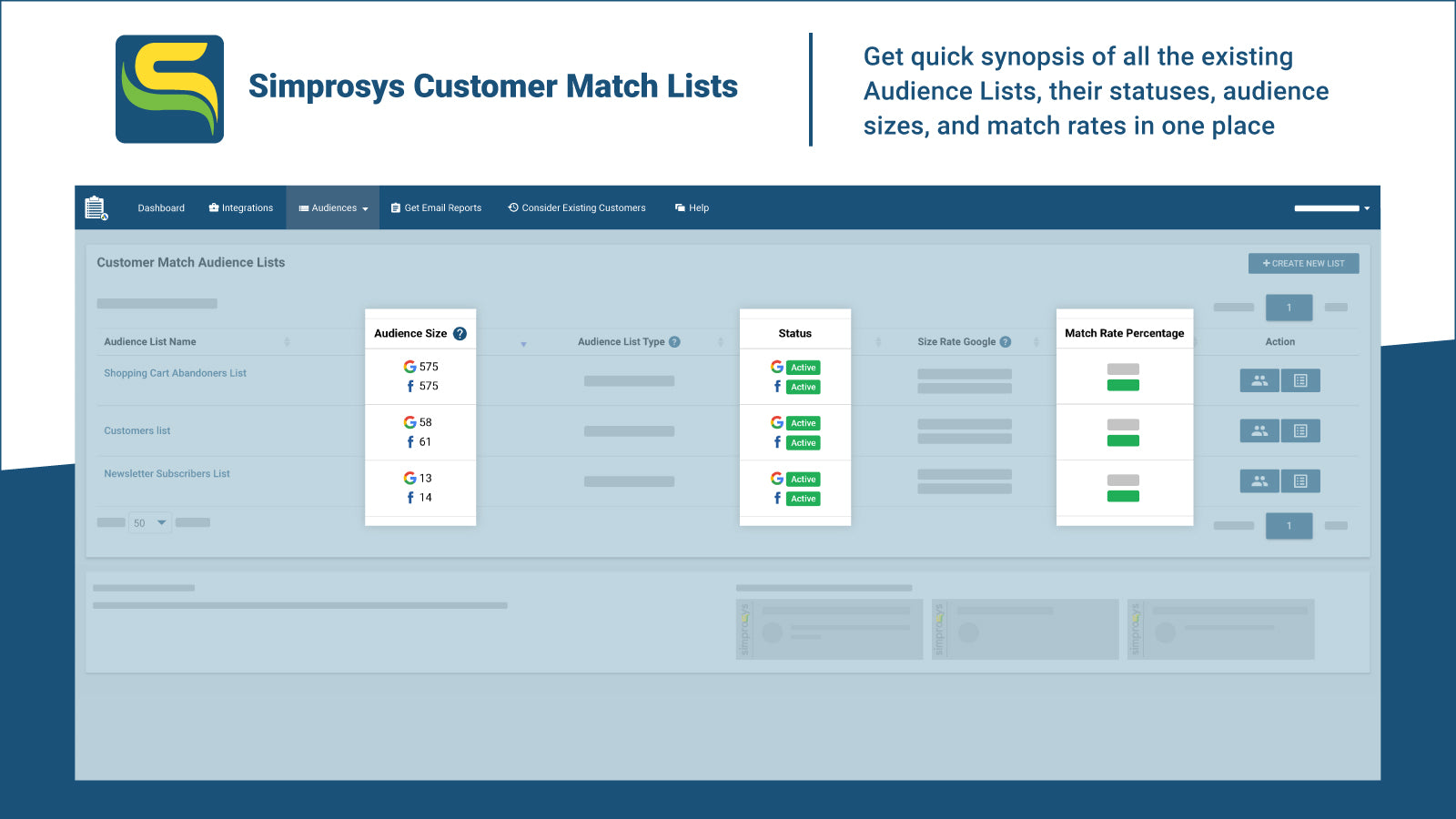Open the Dashboard navigation item

[x=160, y=207]
